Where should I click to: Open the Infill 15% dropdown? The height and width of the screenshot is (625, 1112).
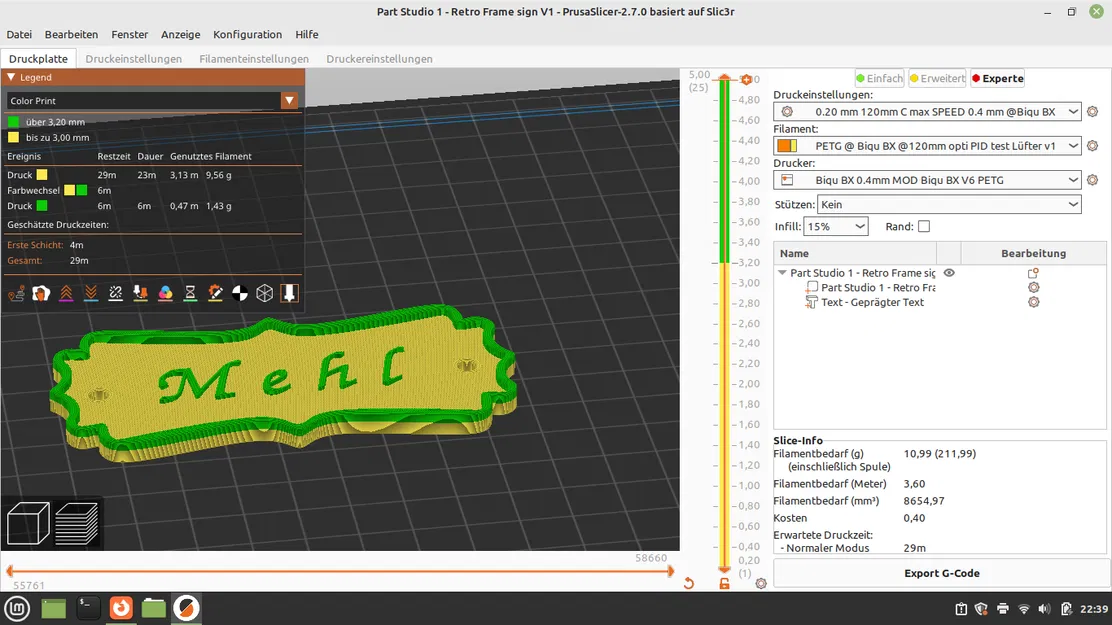pos(835,226)
